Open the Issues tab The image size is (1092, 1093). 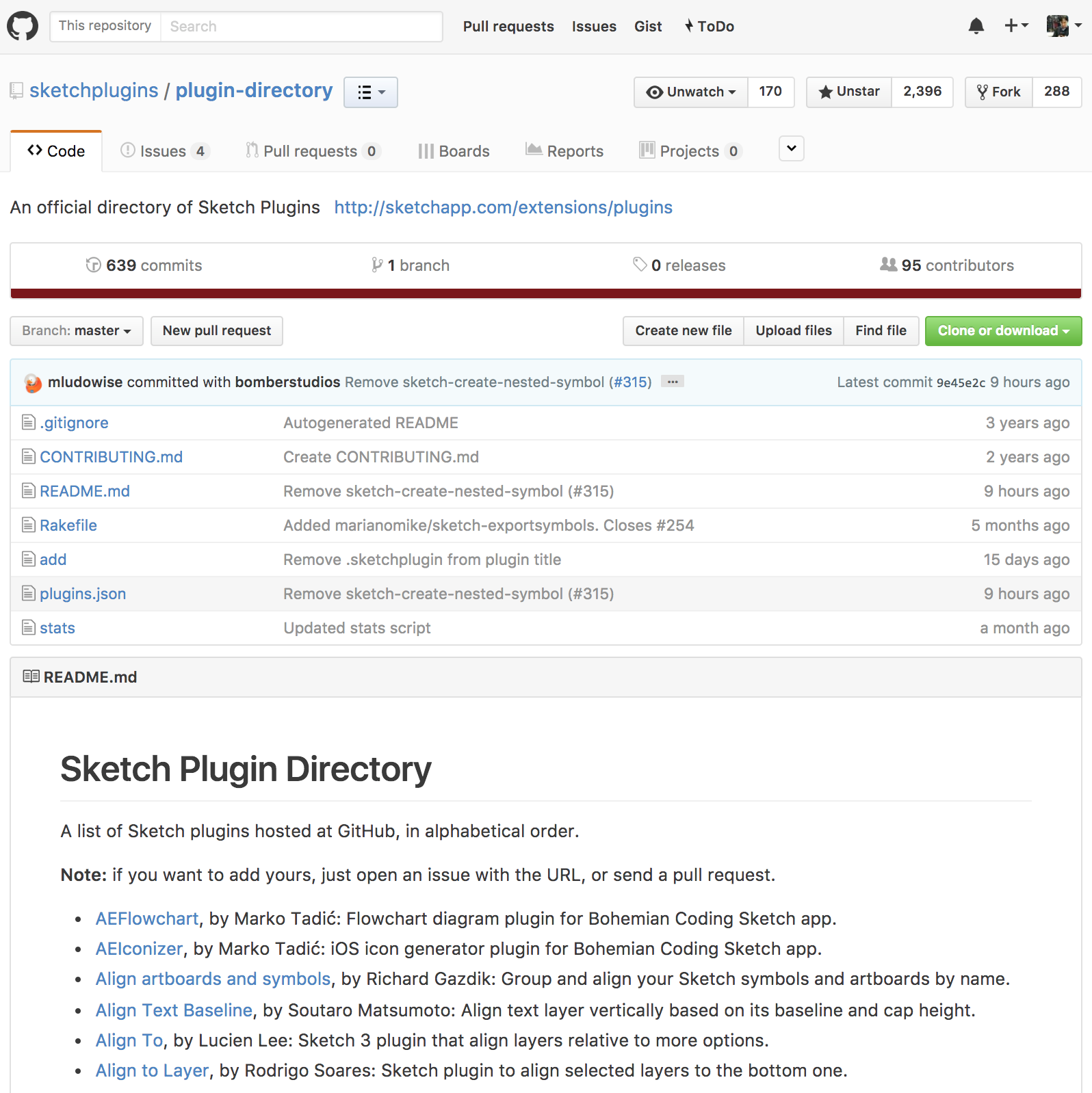[x=164, y=151]
